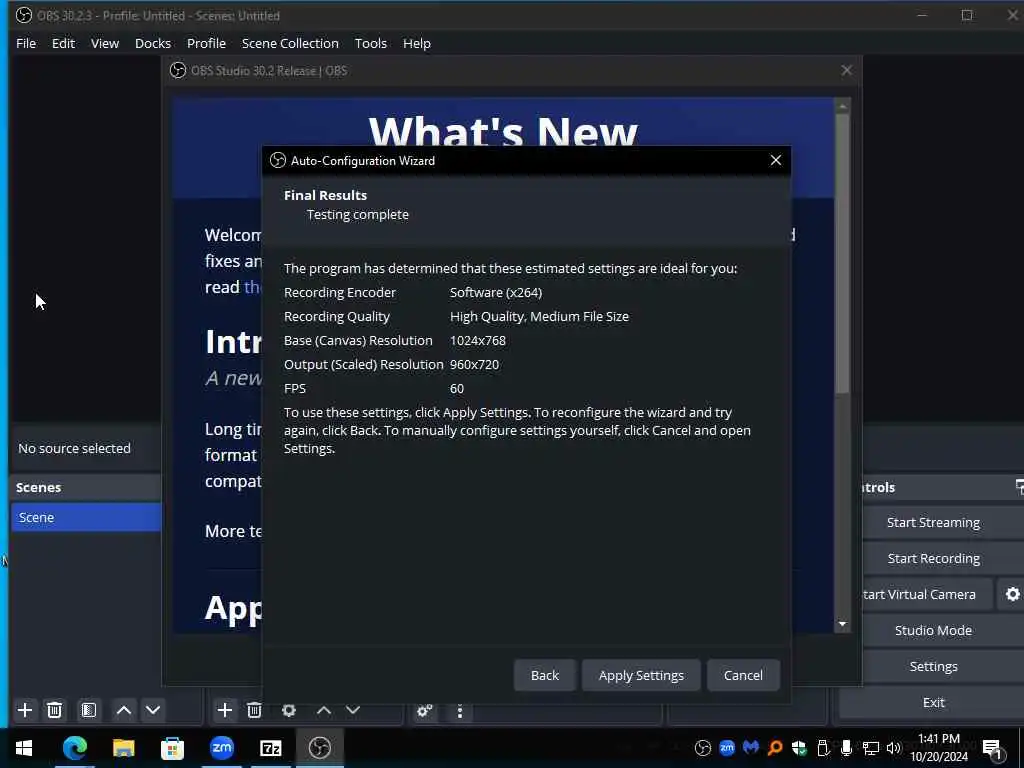Click 'High Quality, Medium File Size' value
Screen dimensions: 1024x768
click(x=539, y=317)
